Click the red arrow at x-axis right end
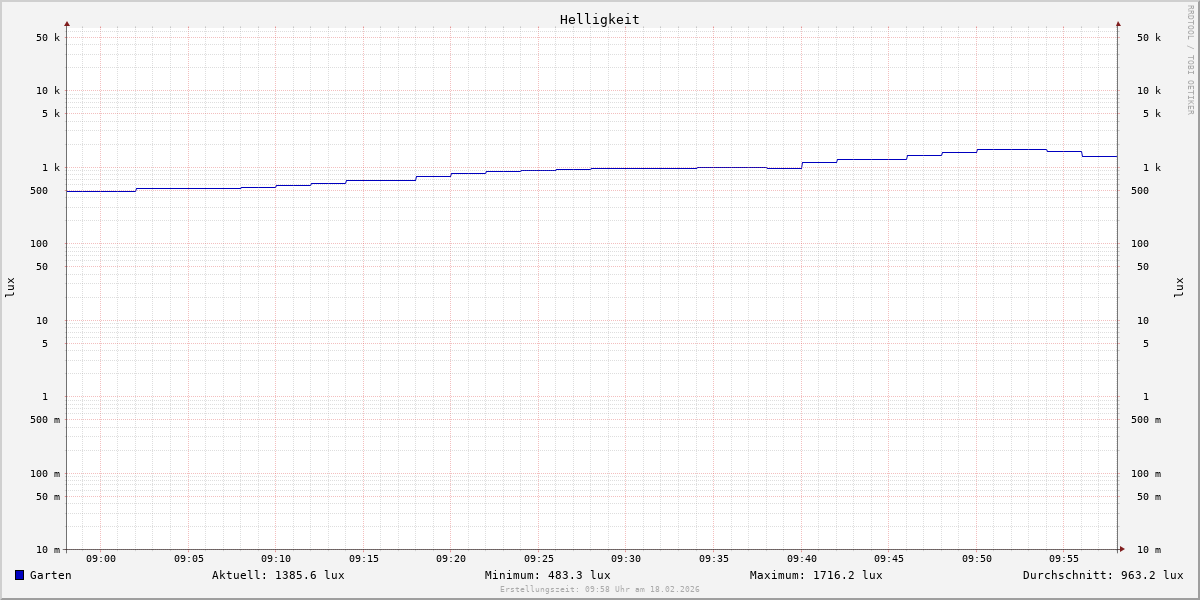Image resolution: width=1200 pixels, height=600 pixels. point(1122,549)
